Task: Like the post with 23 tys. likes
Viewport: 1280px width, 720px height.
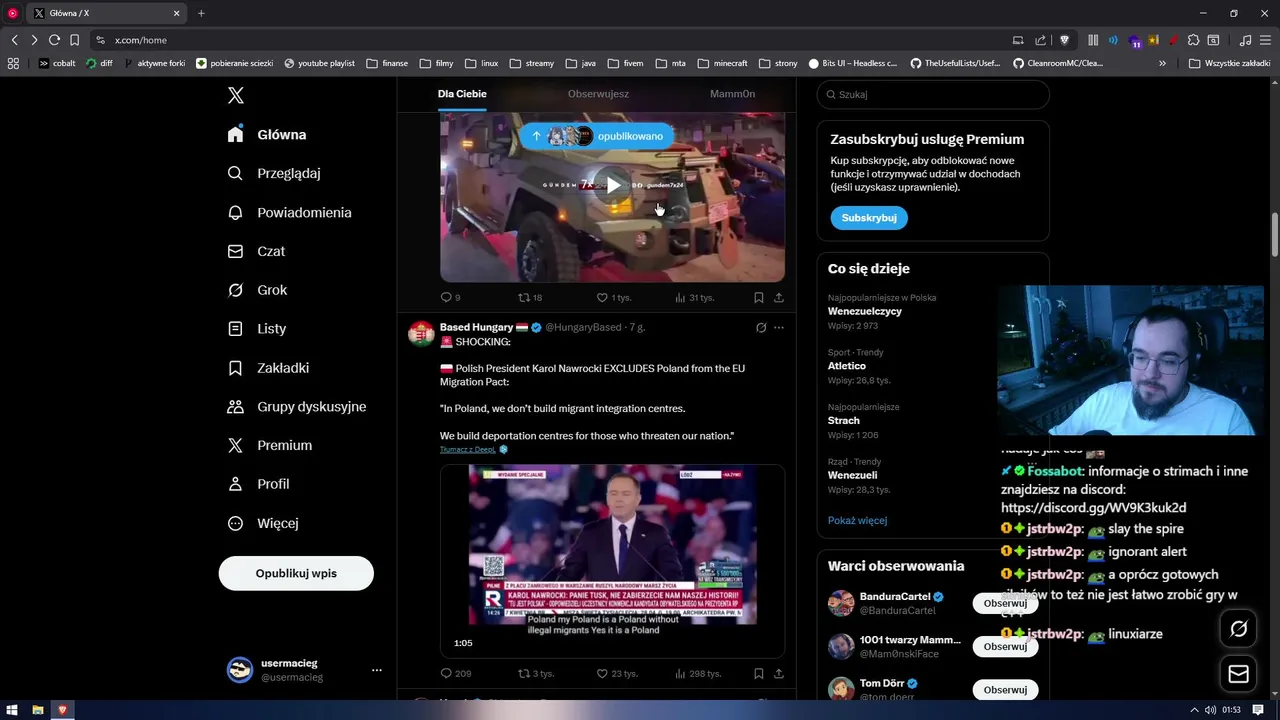Action: click(617, 674)
